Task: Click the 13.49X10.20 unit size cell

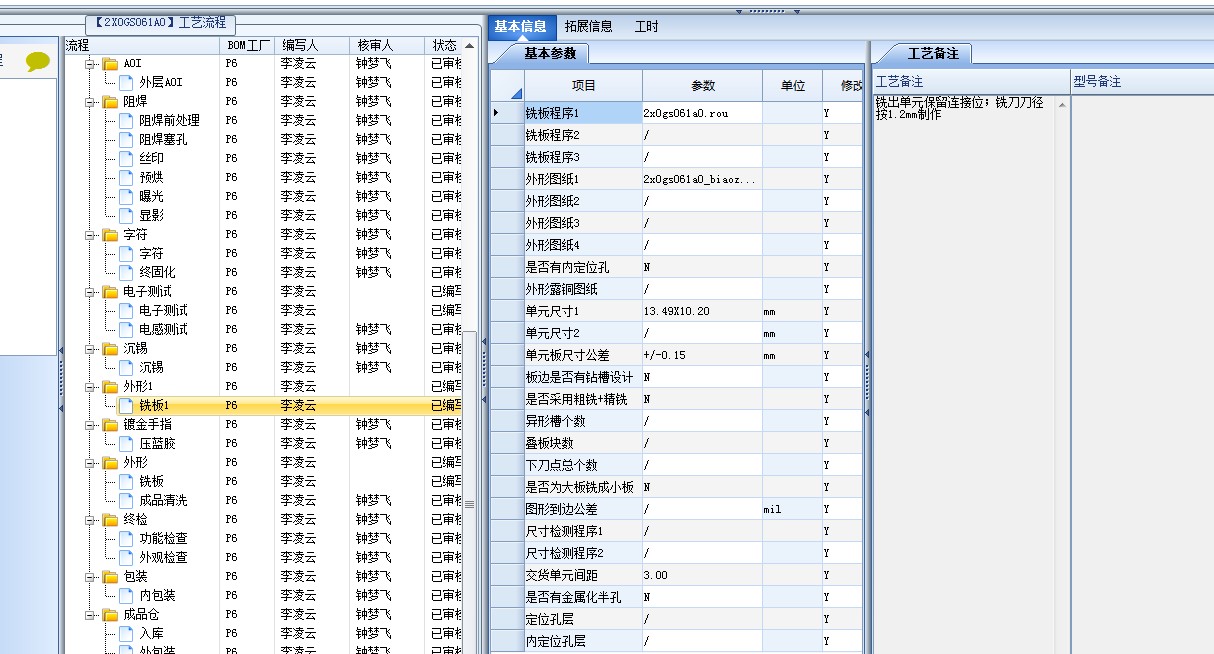Action: click(702, 311)
